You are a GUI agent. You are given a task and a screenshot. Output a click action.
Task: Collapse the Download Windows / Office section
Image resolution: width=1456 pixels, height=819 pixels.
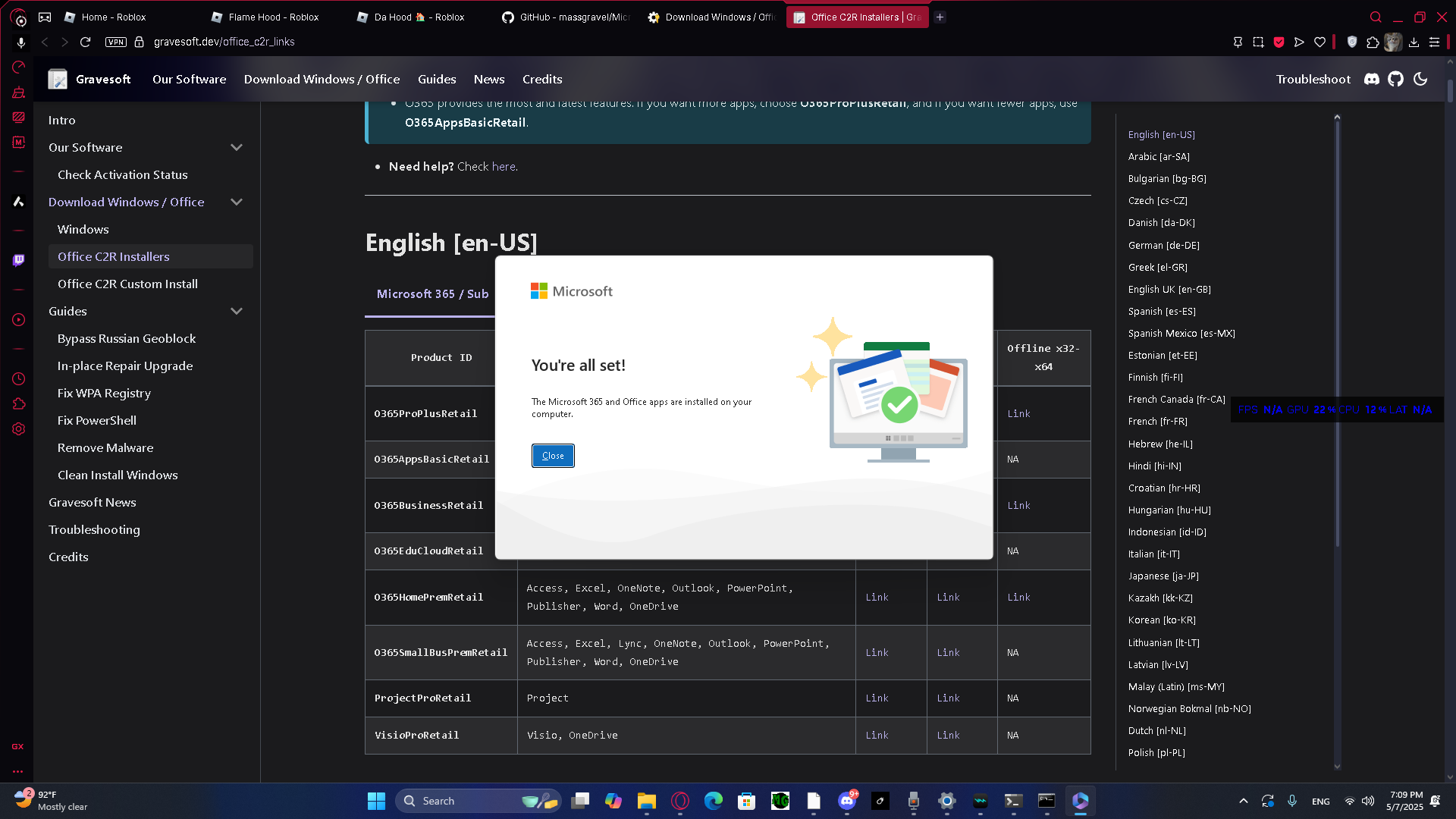[237, 202]
